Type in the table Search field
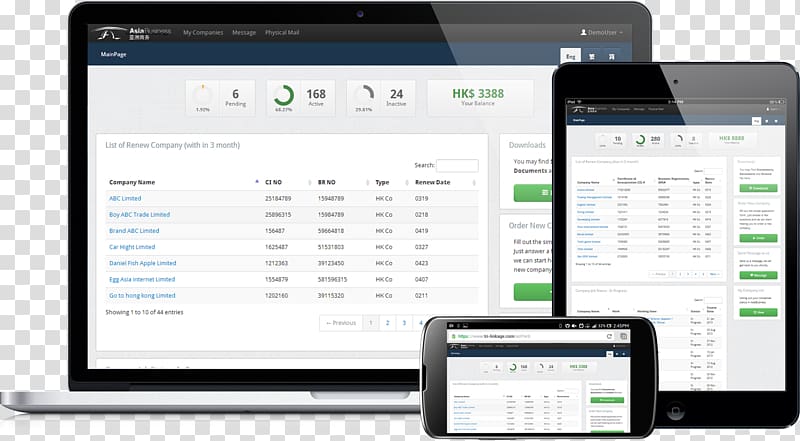This screenshot has width=800, height=441. [x=457, y=165]
